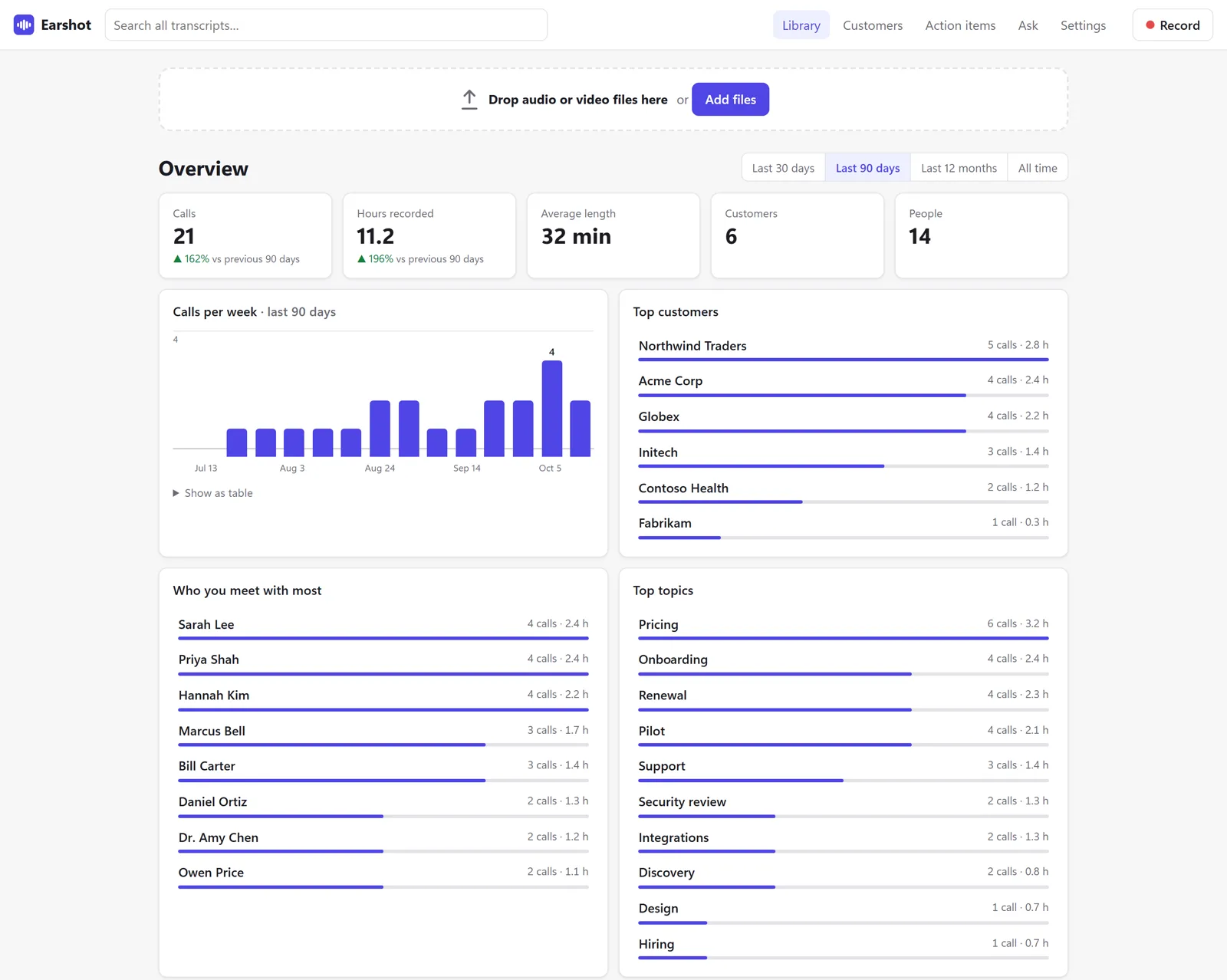The width and height of the screenshot is (1227, 980).
Task: Click the Add files button
Action: [730, 100]
